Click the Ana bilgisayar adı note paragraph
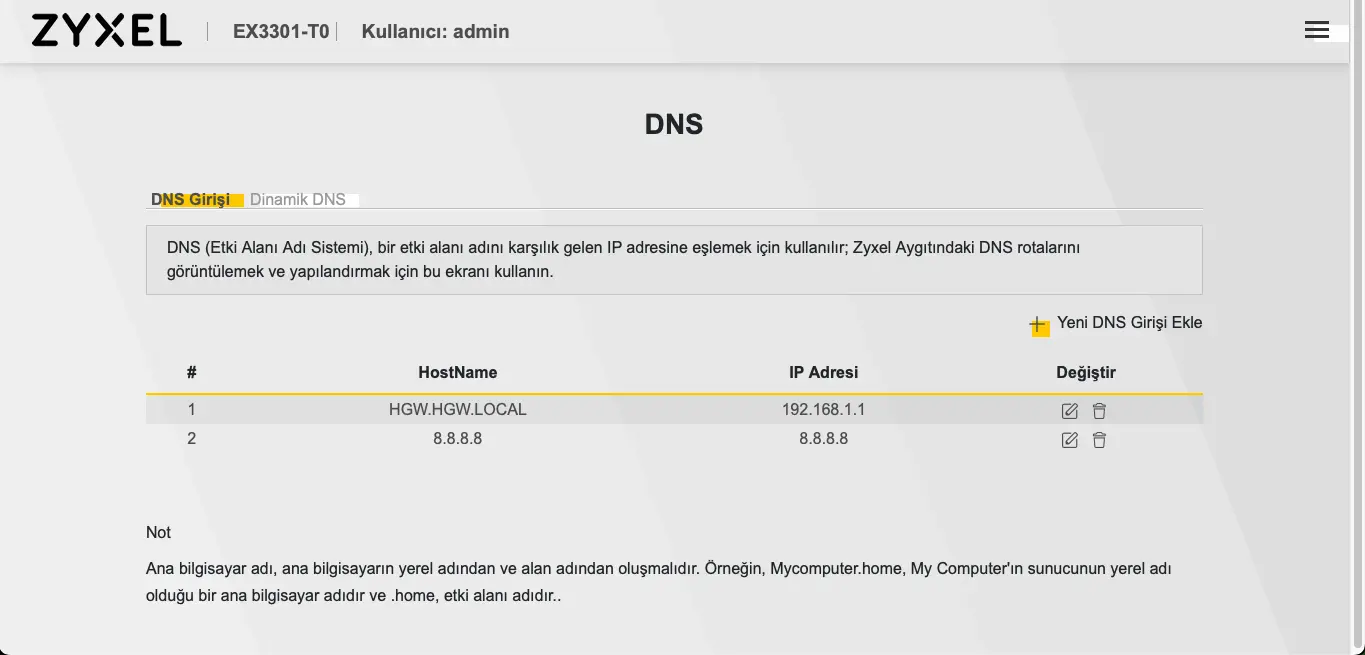The image size is (1365, 655). (x=659, y=582)
